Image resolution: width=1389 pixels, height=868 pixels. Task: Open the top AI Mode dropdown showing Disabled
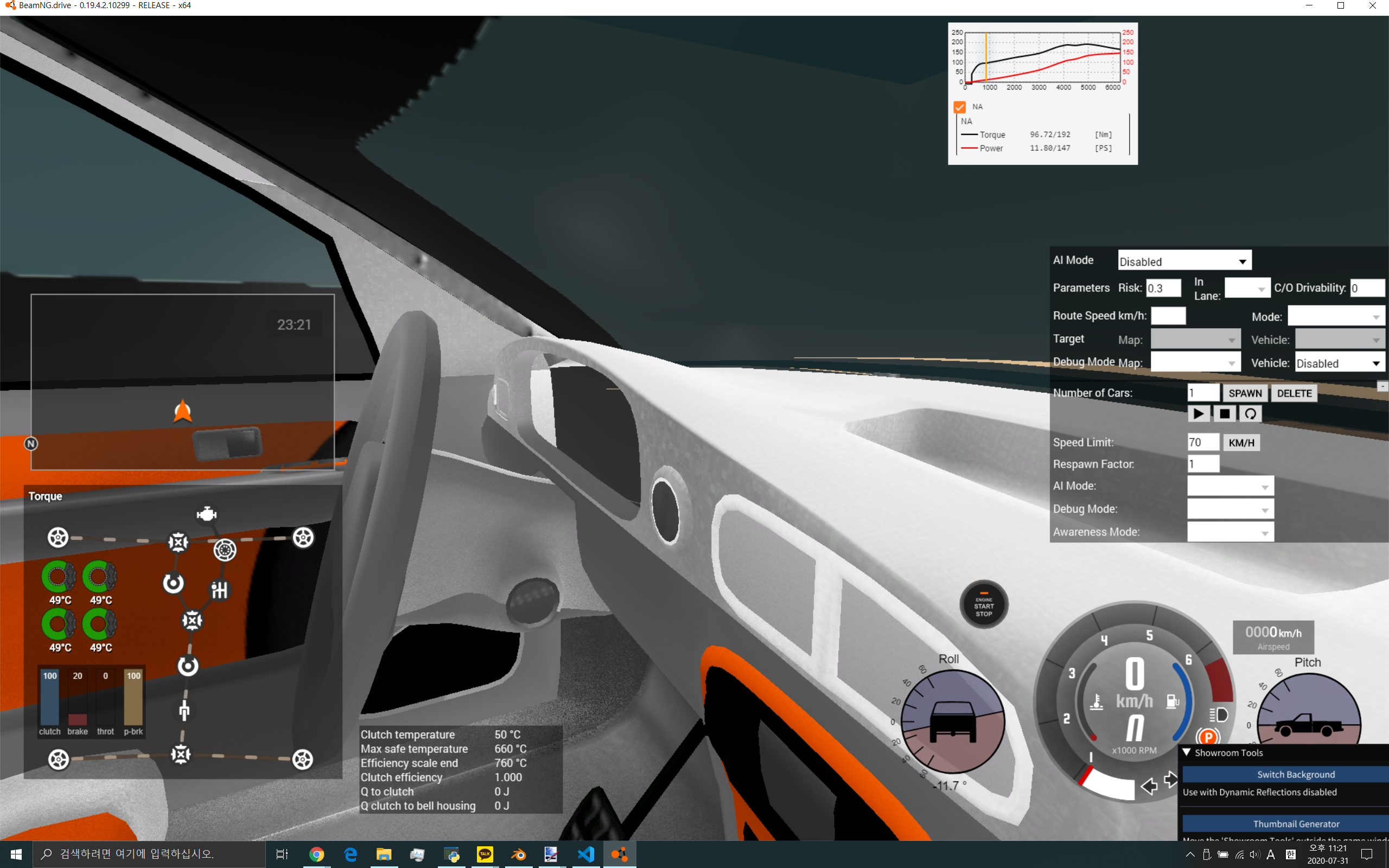point(1184,261)
